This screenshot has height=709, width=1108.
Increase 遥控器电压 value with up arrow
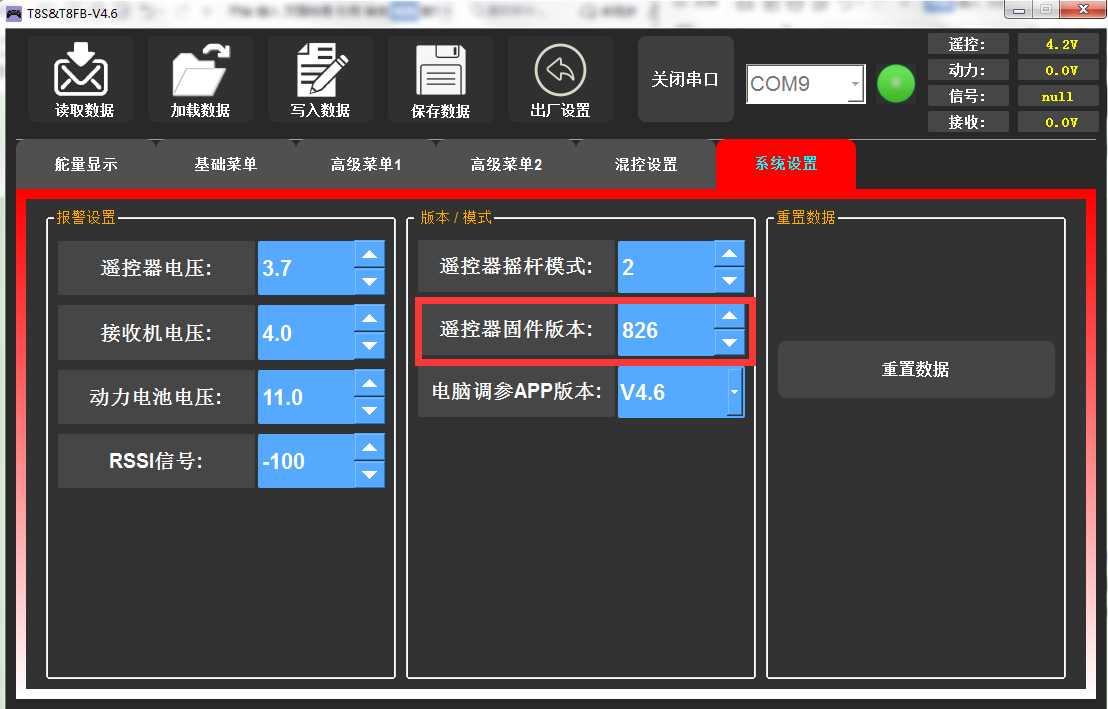[370, 255]
